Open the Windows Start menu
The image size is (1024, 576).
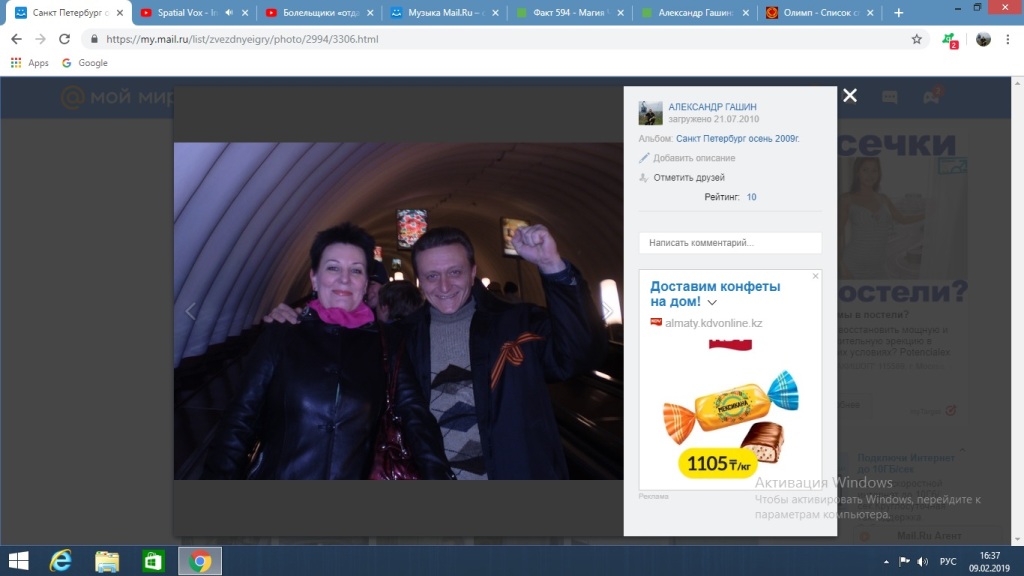point(18,561)
